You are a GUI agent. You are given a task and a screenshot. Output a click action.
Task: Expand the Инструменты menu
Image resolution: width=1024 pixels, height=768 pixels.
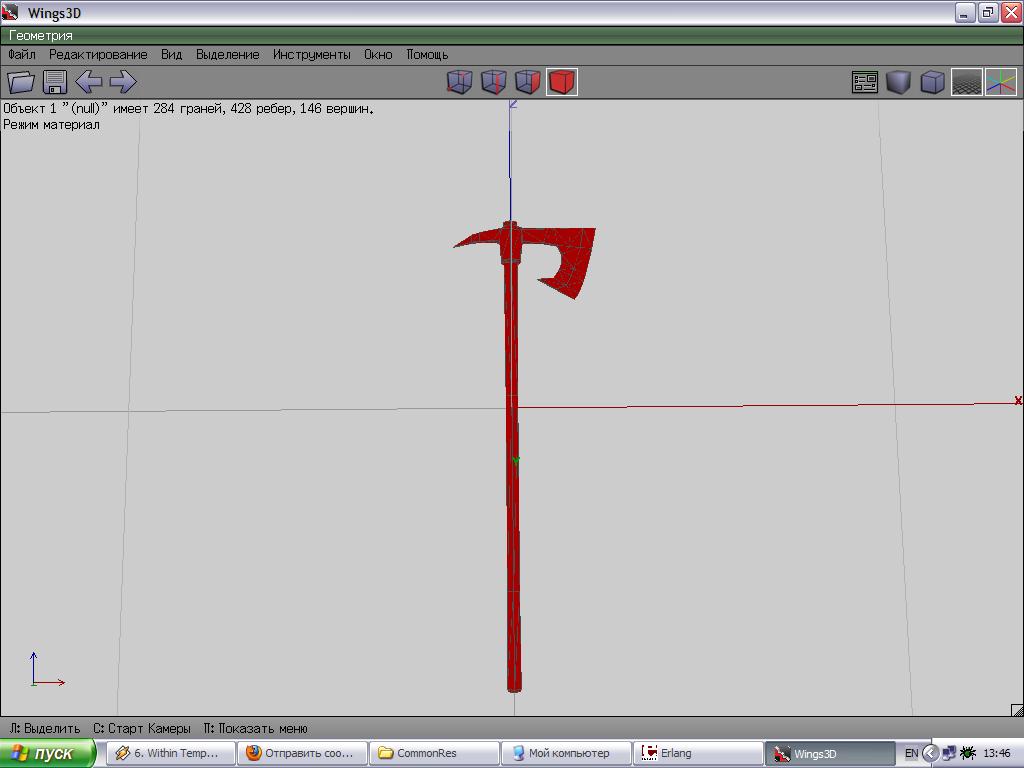[x=312, y=55]
